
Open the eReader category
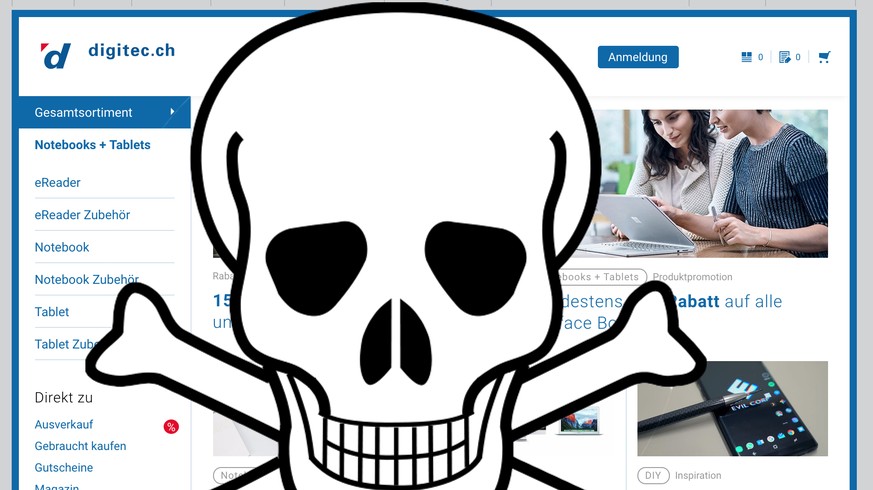pyautogui.click(x=57, y=183)
